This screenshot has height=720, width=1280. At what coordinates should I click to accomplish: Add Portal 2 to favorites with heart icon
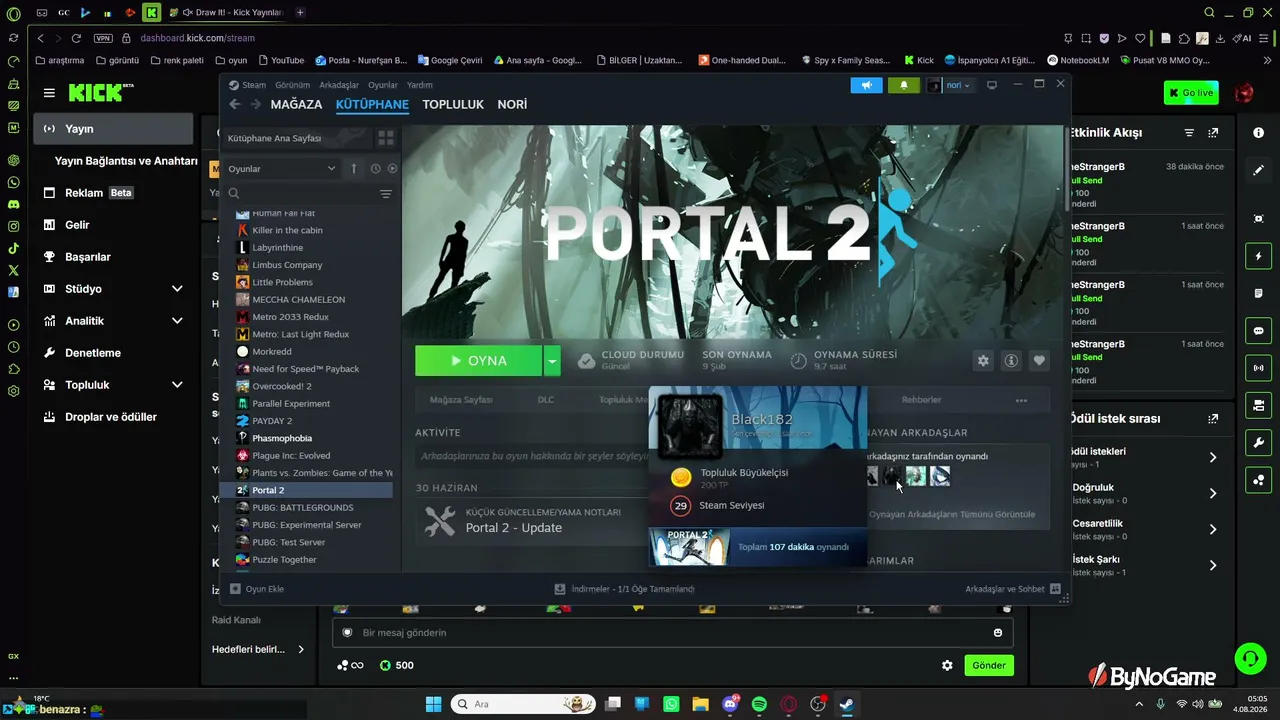coord(1039,361)
